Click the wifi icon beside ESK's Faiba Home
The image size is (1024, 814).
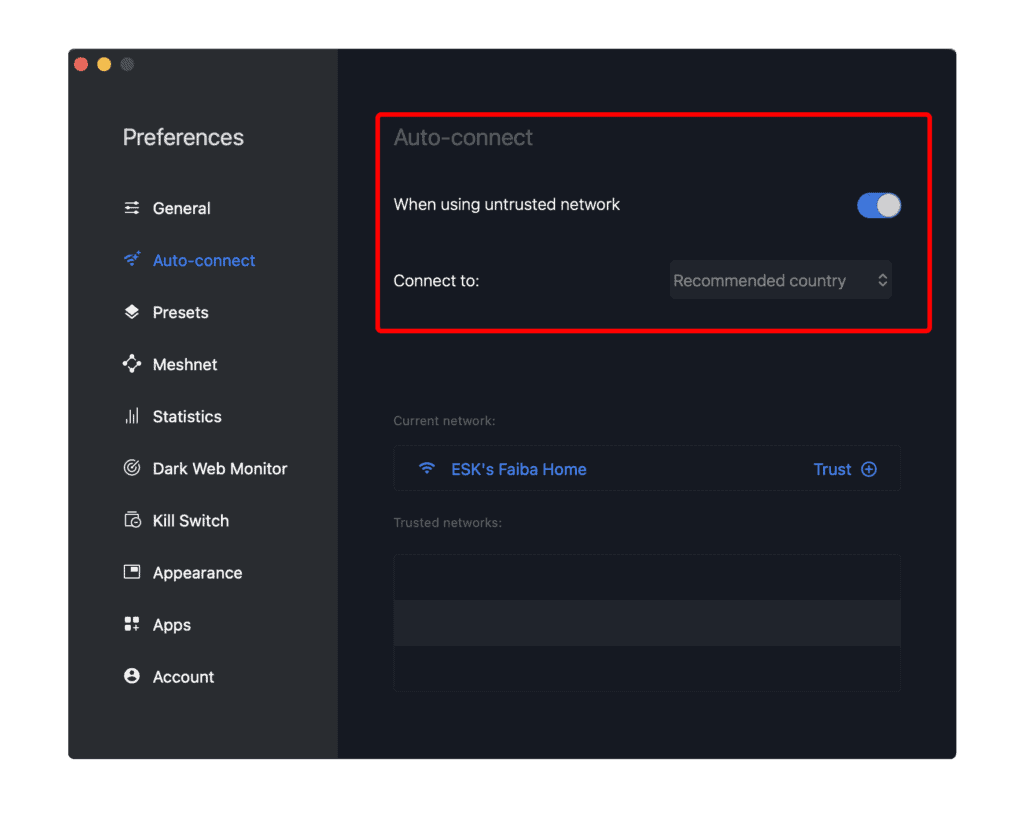coord(427,468)
